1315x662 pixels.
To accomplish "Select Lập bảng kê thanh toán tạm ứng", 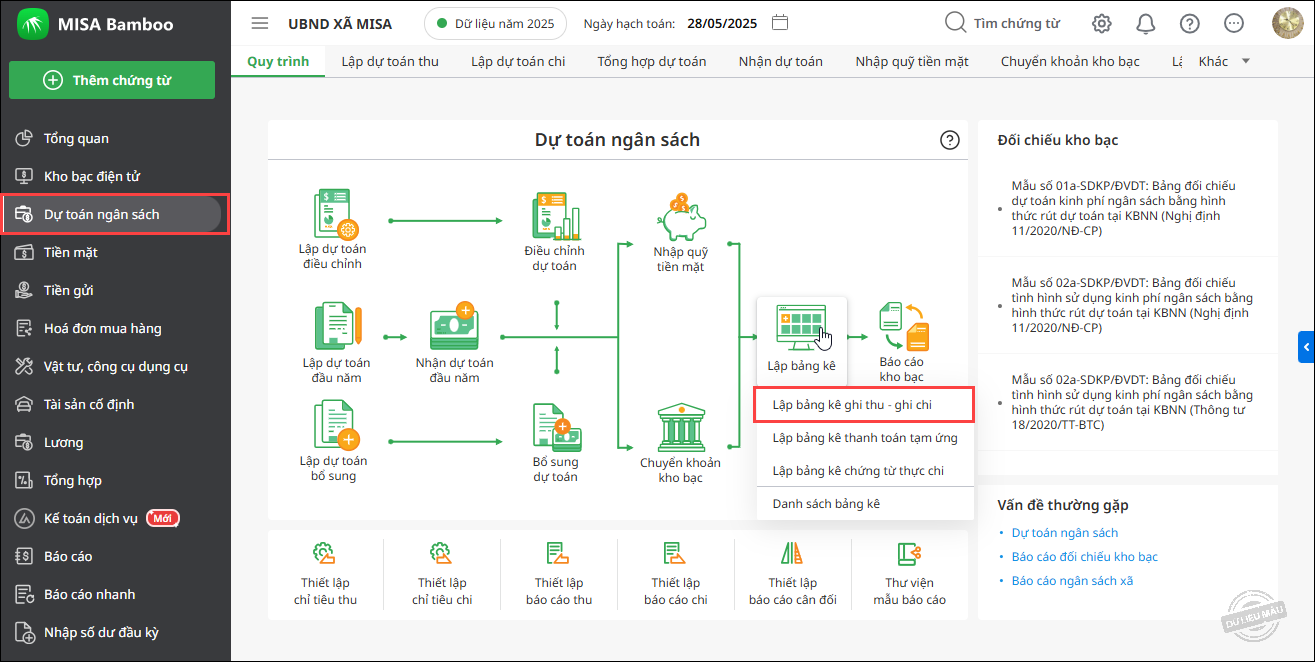I will click(865, 438).
